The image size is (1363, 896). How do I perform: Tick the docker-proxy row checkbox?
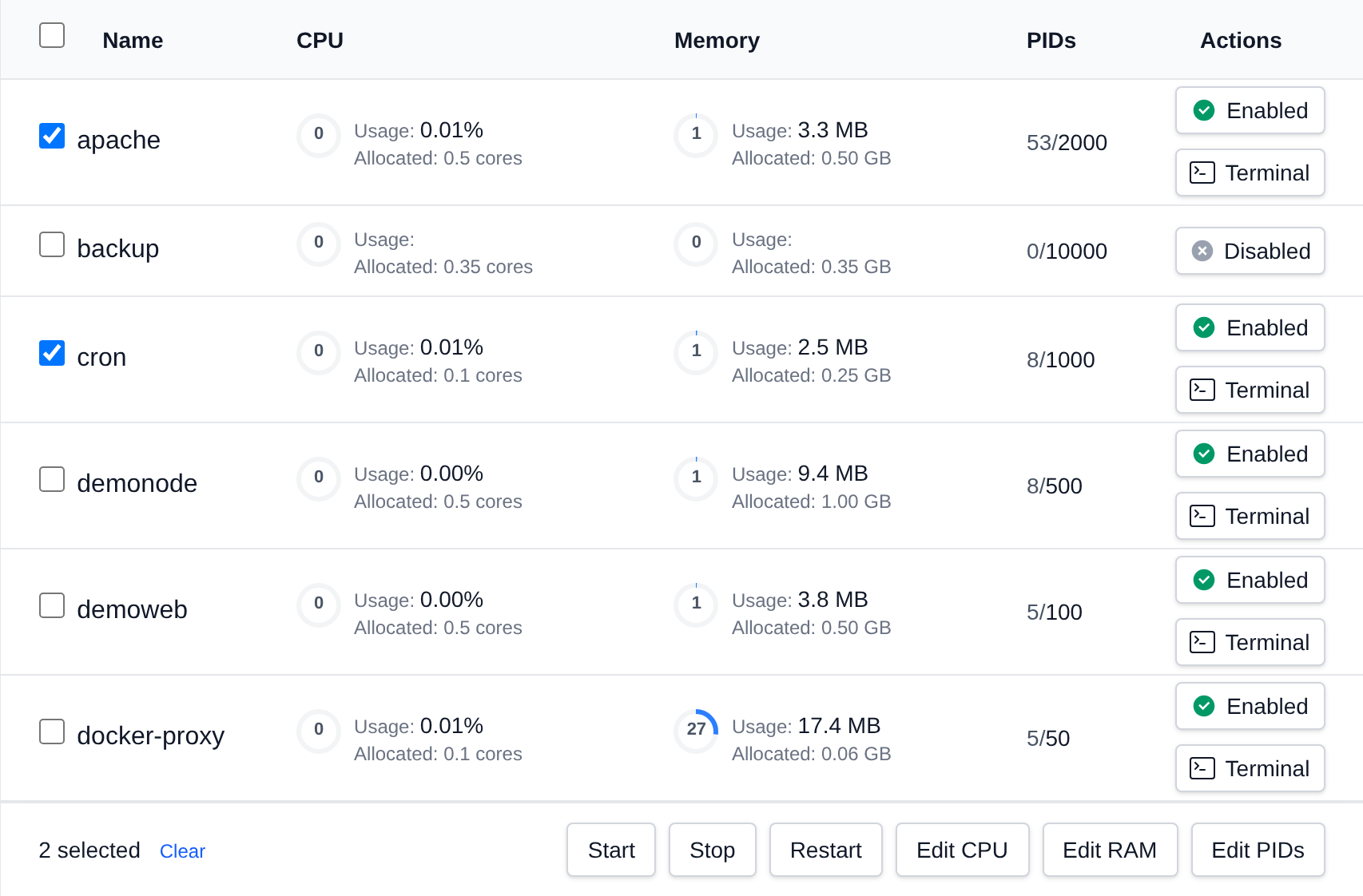[52, 731]
